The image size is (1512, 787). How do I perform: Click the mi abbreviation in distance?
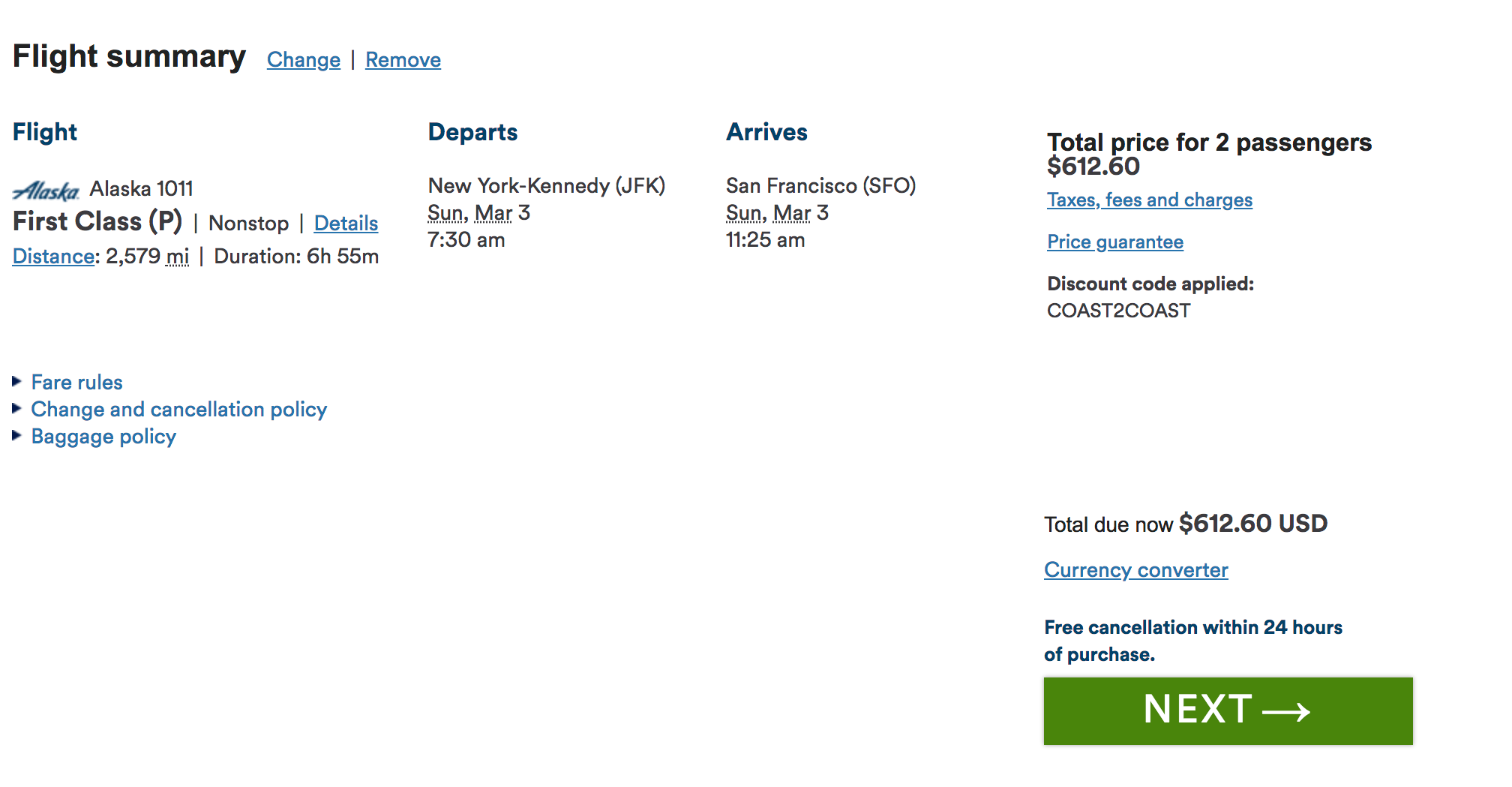click(178, 257)
